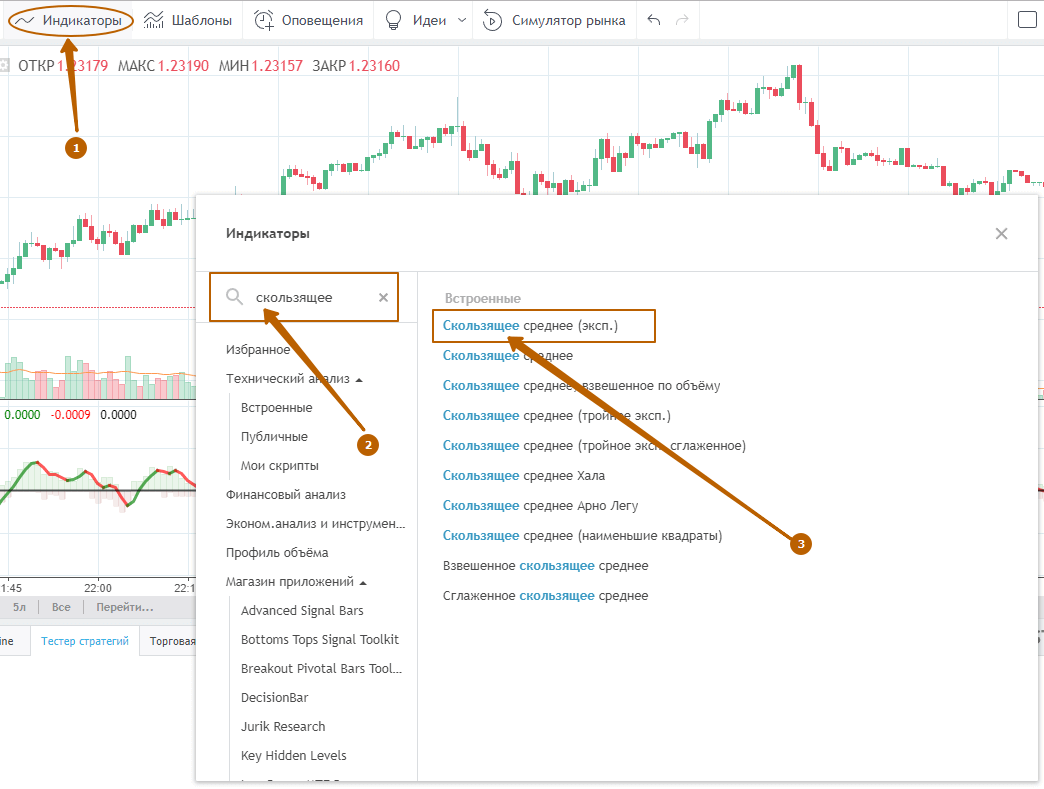Click the Идеи lightbulb icon
Viewport: 1044px width, 789px height.
click(x=394, y=19)
